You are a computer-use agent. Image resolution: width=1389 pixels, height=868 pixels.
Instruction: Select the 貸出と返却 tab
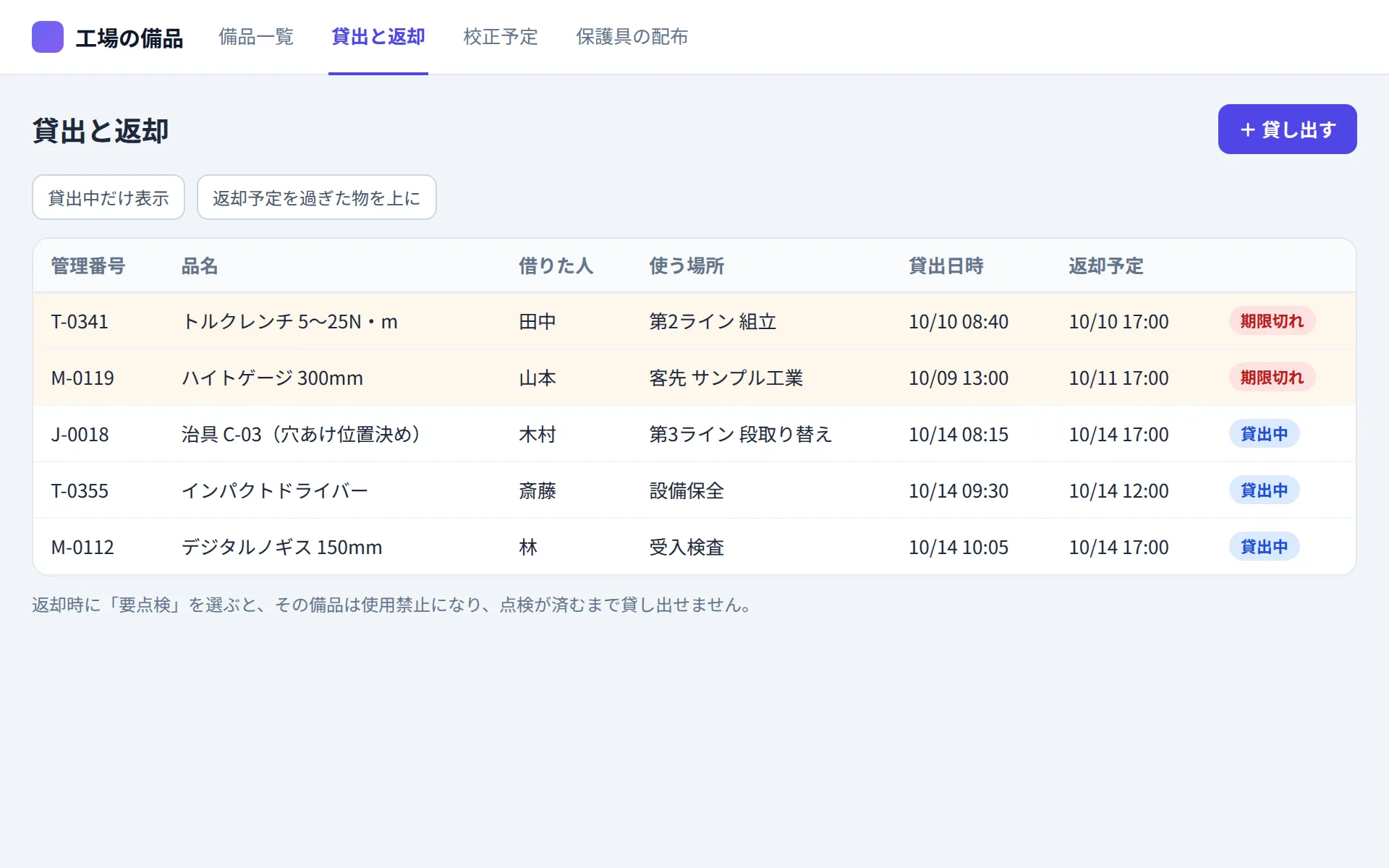pyautogui.click(x=378, y=37)
